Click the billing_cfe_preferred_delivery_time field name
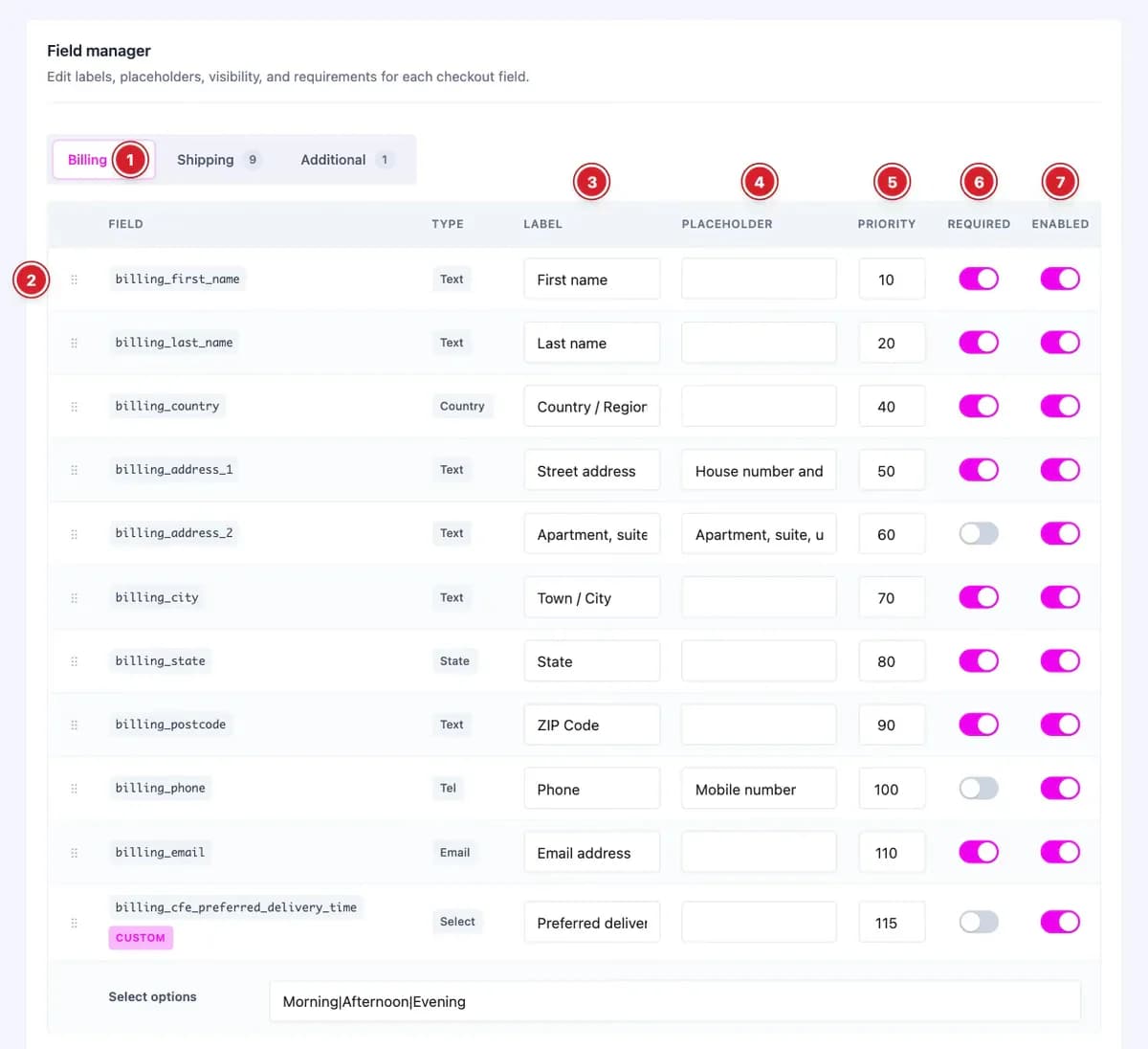 [x=235, y=907]
